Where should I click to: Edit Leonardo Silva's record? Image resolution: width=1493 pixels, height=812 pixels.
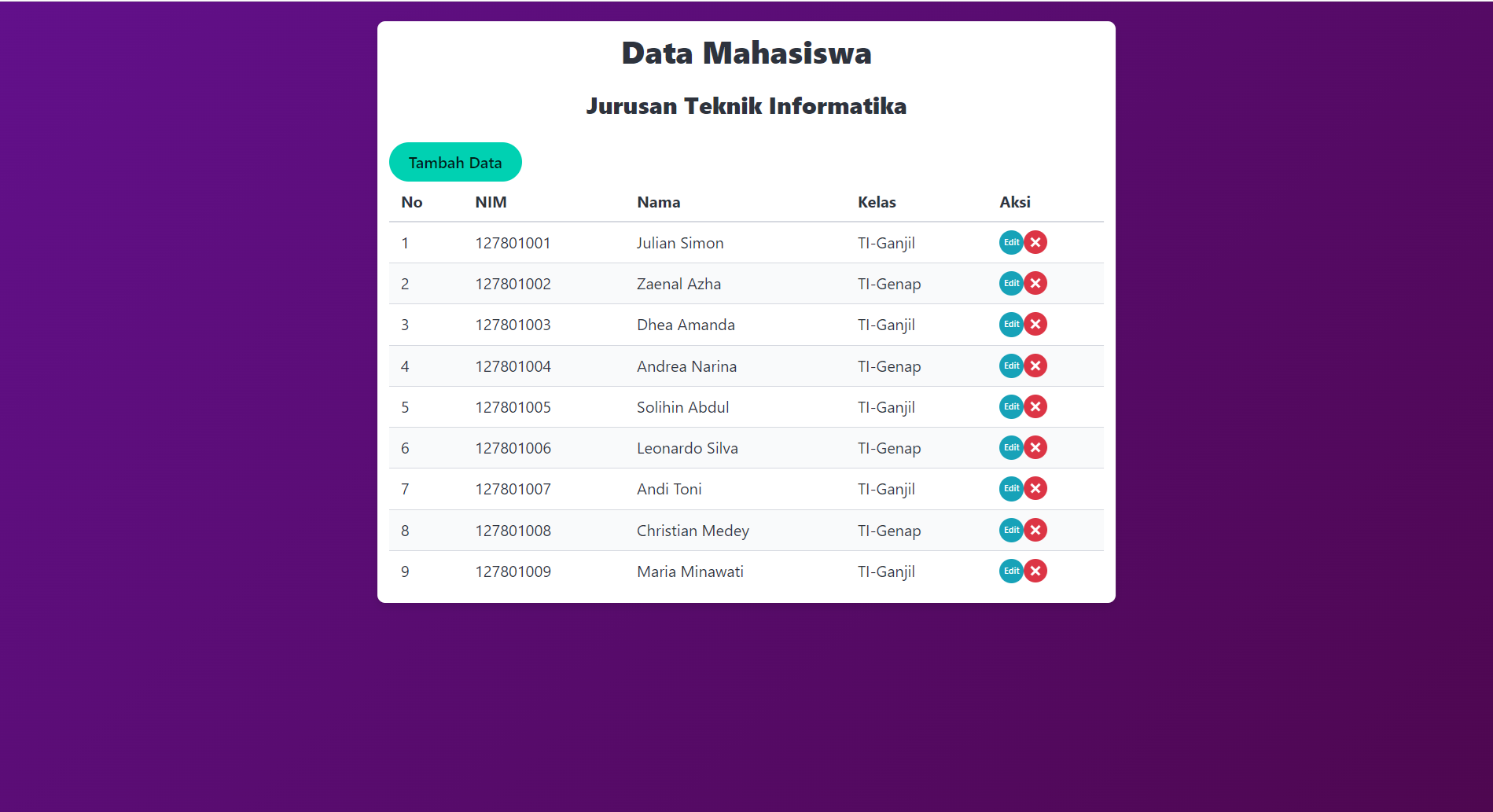point(1011,447)
